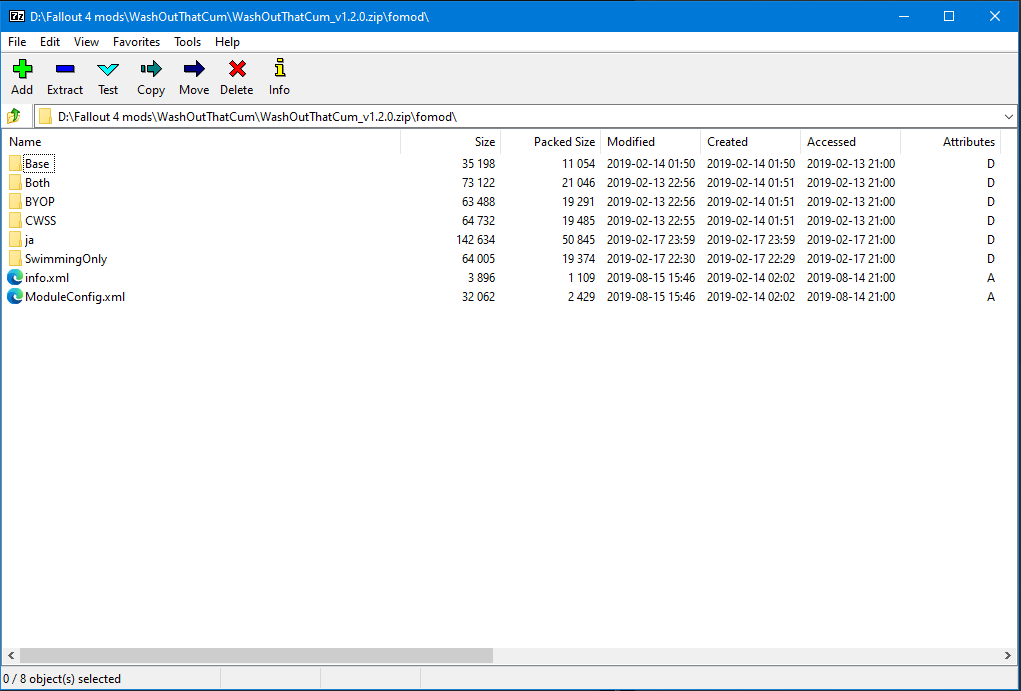Select the info.xml file entry
This screenshot has height=691, width=1021.
point(47,278)
